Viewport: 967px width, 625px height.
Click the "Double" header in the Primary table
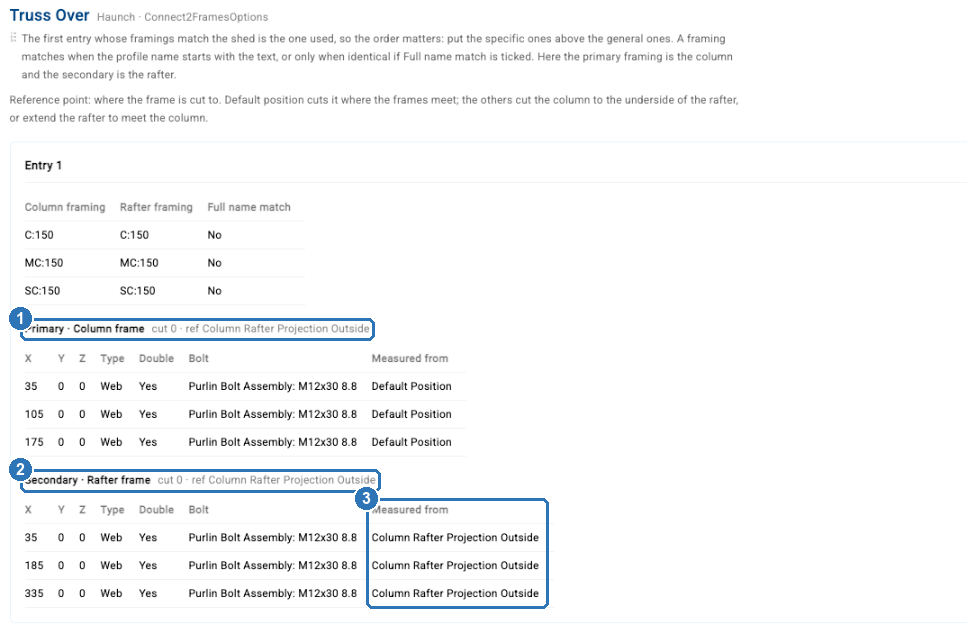(156, 358)
